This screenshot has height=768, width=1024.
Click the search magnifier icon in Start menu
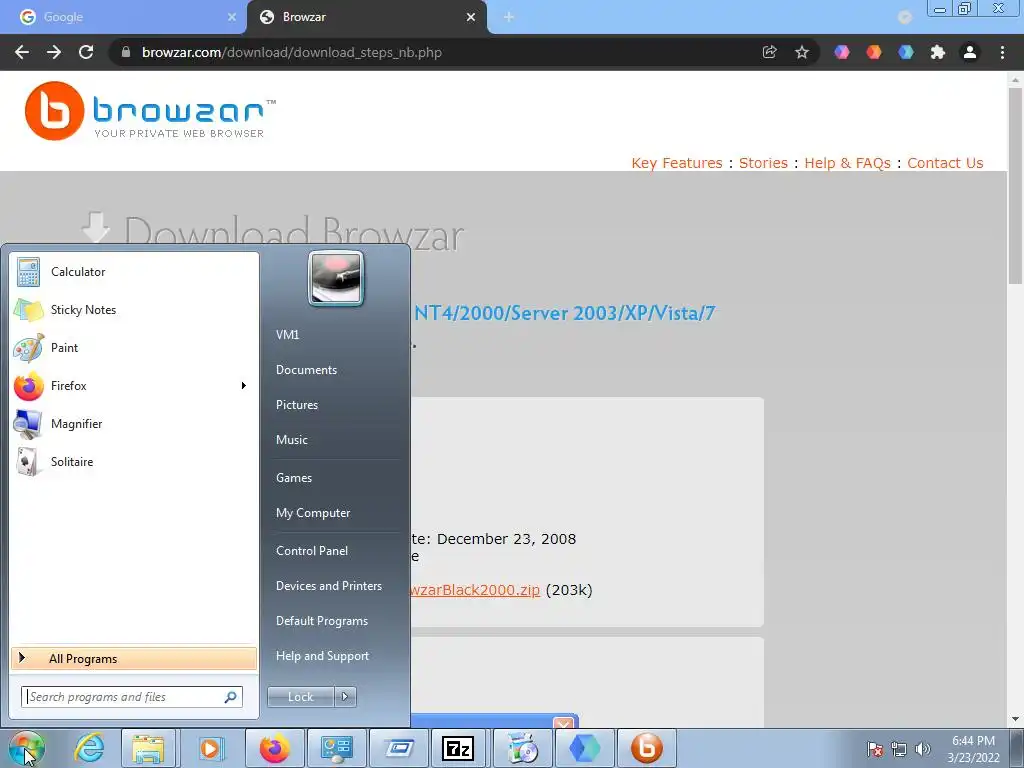(231, 697)
